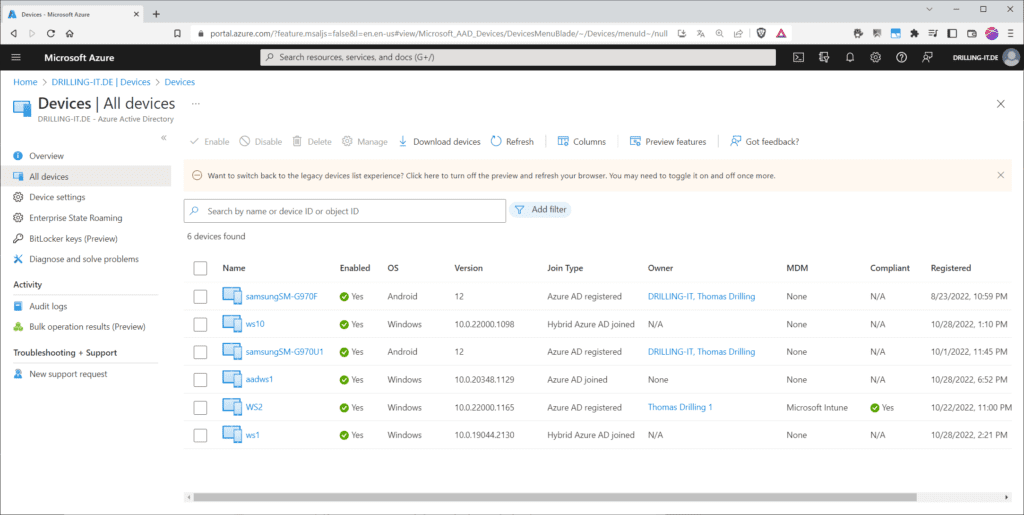This screenshot has width=1024, height=515.
Task: Close the Devices blade with X
Action: (1000, 104)
